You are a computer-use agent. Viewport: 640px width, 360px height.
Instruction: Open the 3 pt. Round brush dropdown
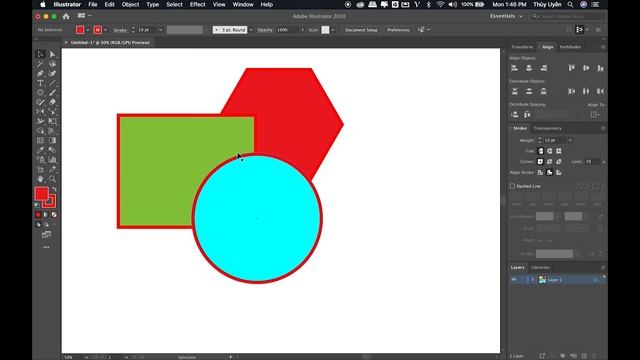(x=251, y=30)
